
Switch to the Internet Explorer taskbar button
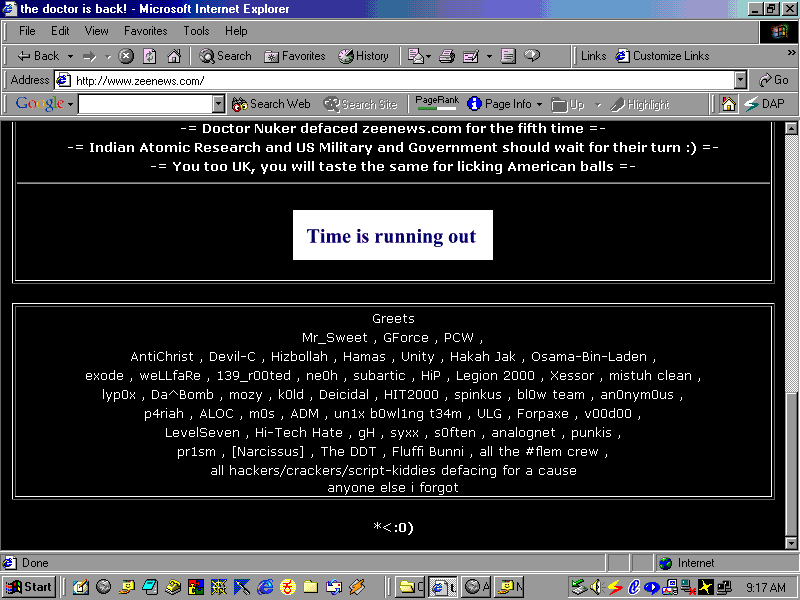443,587
